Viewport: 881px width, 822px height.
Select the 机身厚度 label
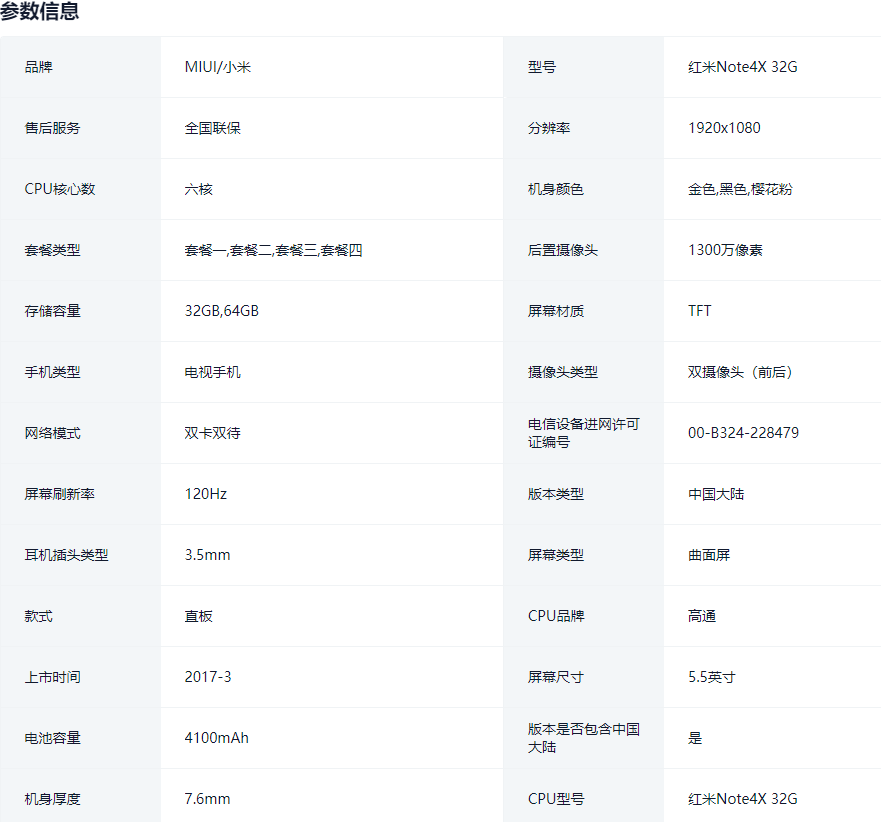[52, 799]
